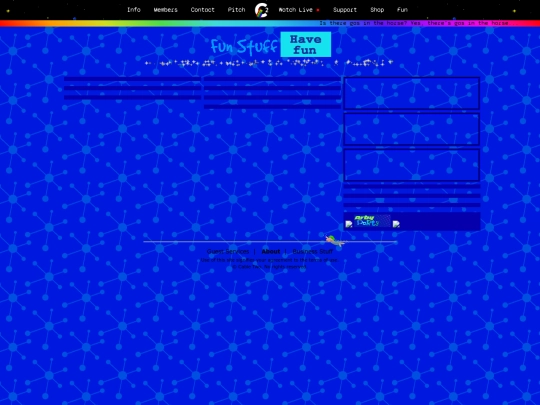Open the Support menu item
The width and height of the screenshot is (540, 405).
coord(345,10)
